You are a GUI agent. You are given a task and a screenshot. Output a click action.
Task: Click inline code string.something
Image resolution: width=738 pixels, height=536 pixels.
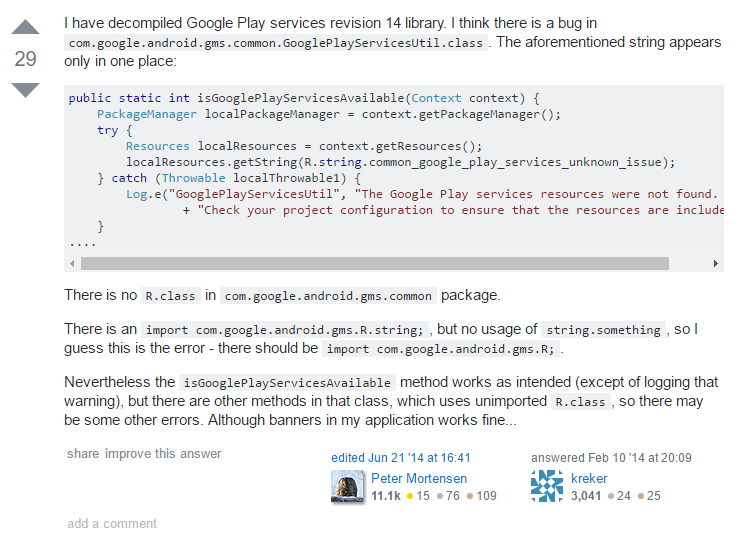603,330
